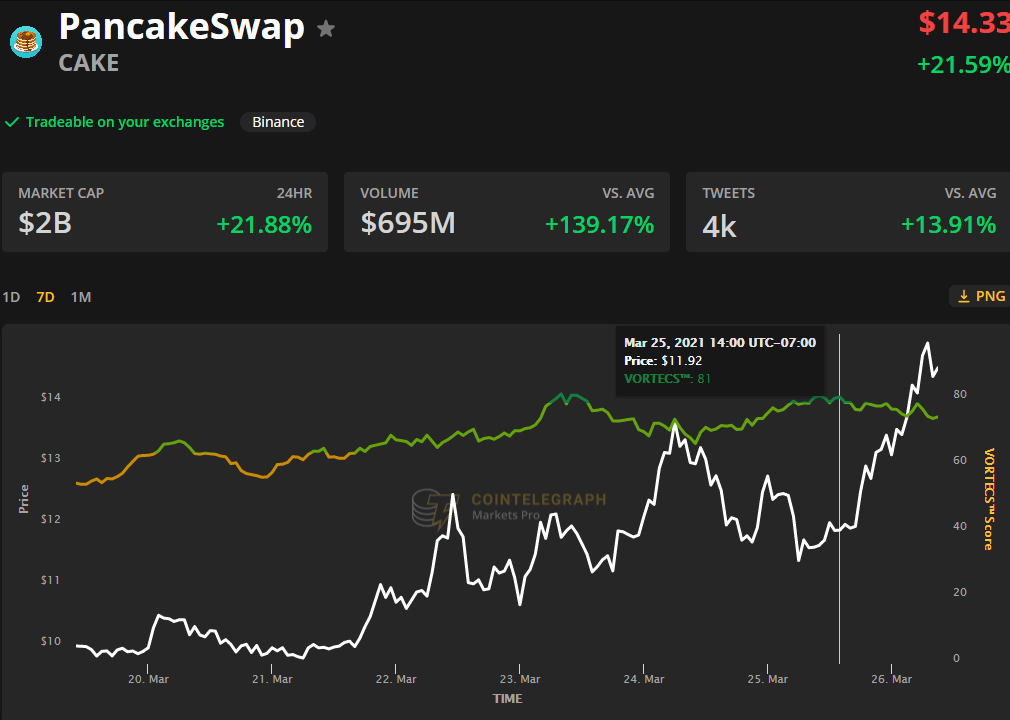
Task: Click the Binance exchange tag
Action: coord(278,122)
